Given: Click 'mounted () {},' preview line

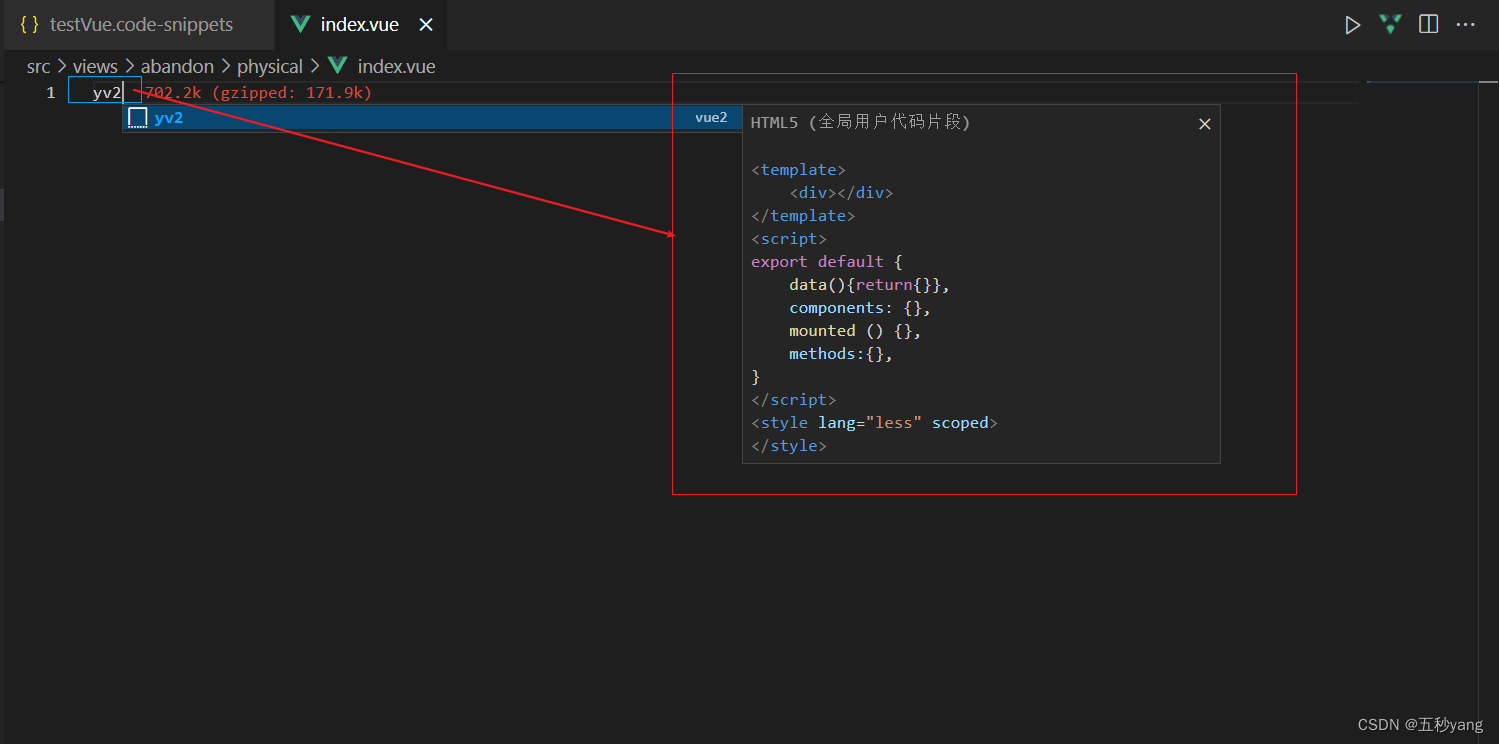Looking at the screenshot, I should (x=855, y=331).
